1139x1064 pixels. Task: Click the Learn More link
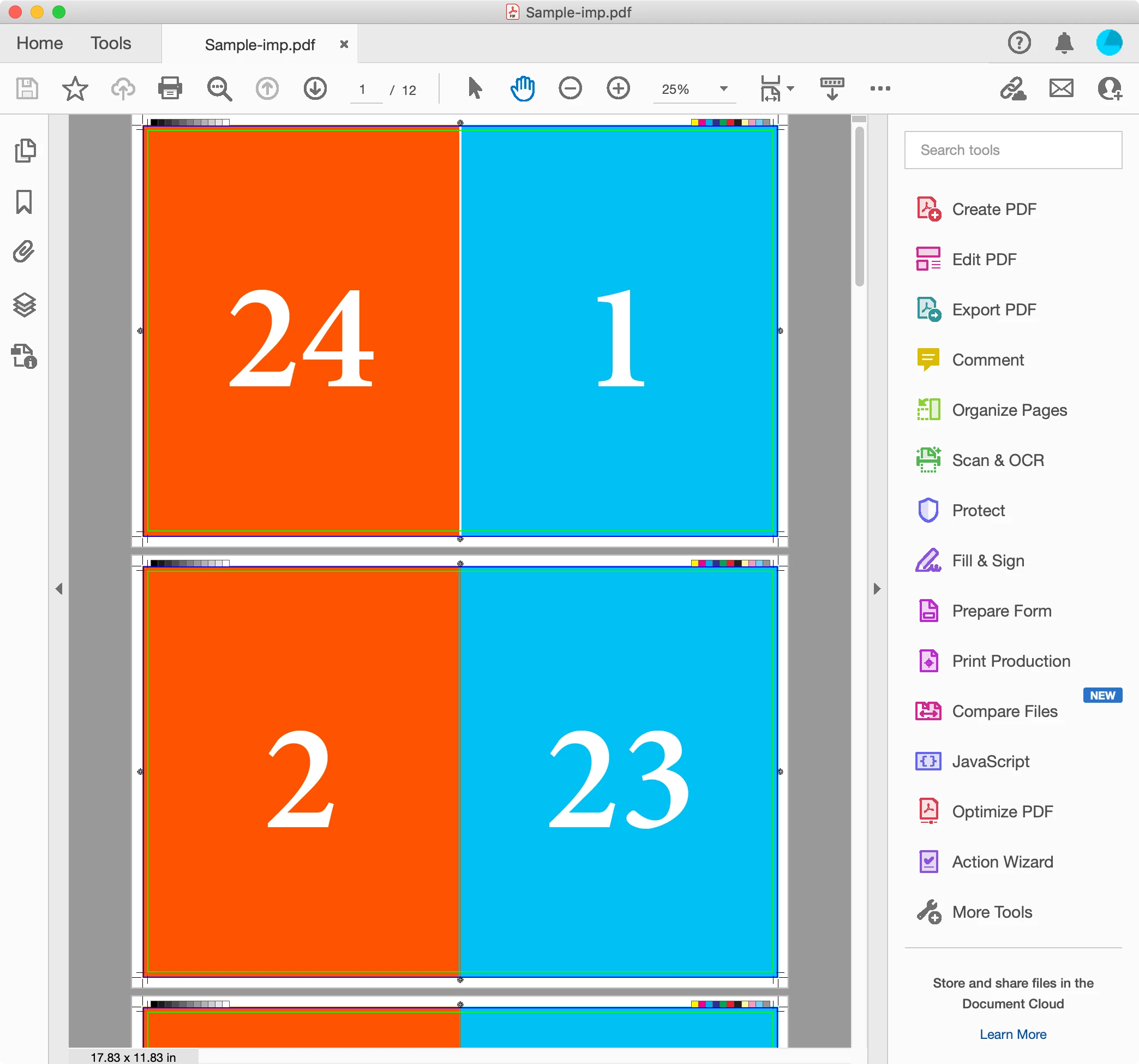coord(1012,1034)
